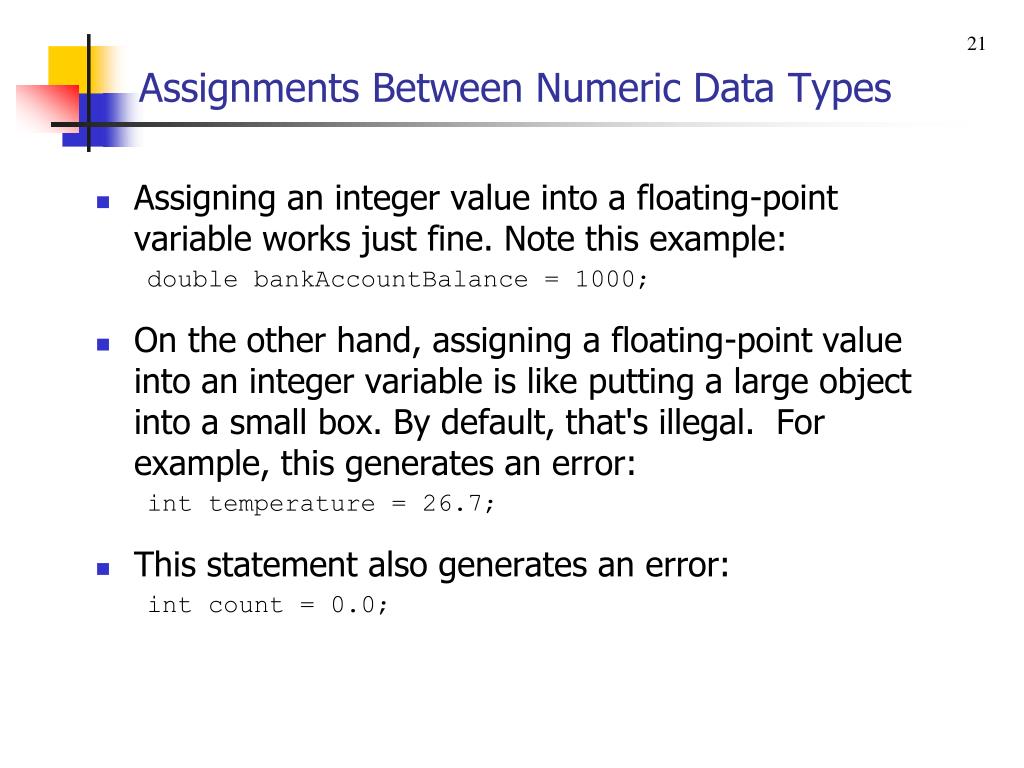Click the word 'floating-point' in the first bullet

(x=737, y=199)
